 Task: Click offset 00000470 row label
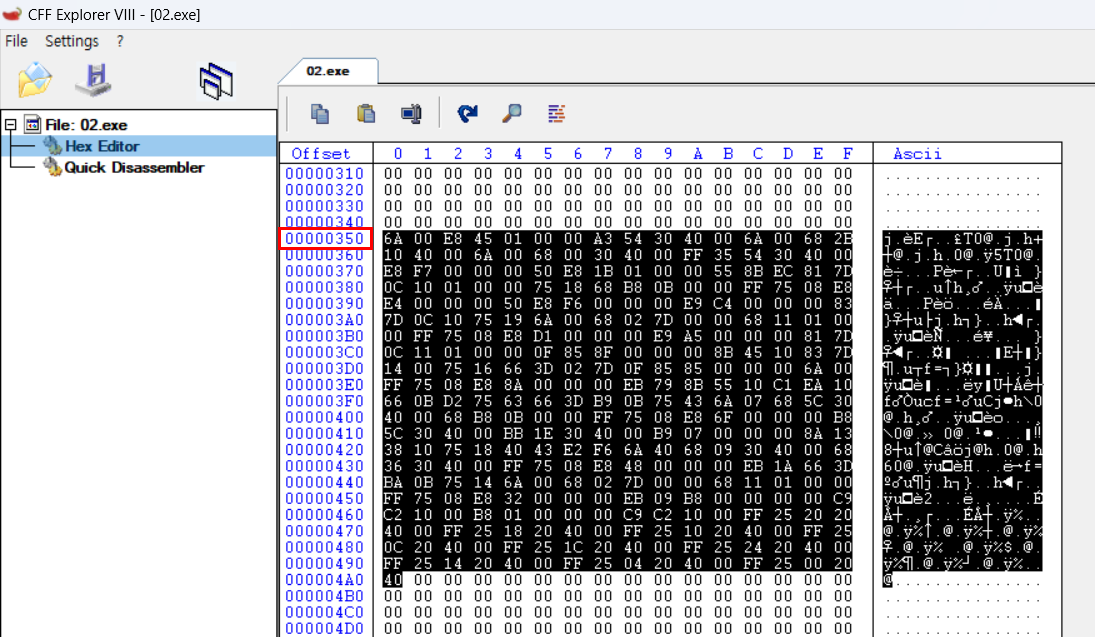pyautogui.click(x=325, y=532)
